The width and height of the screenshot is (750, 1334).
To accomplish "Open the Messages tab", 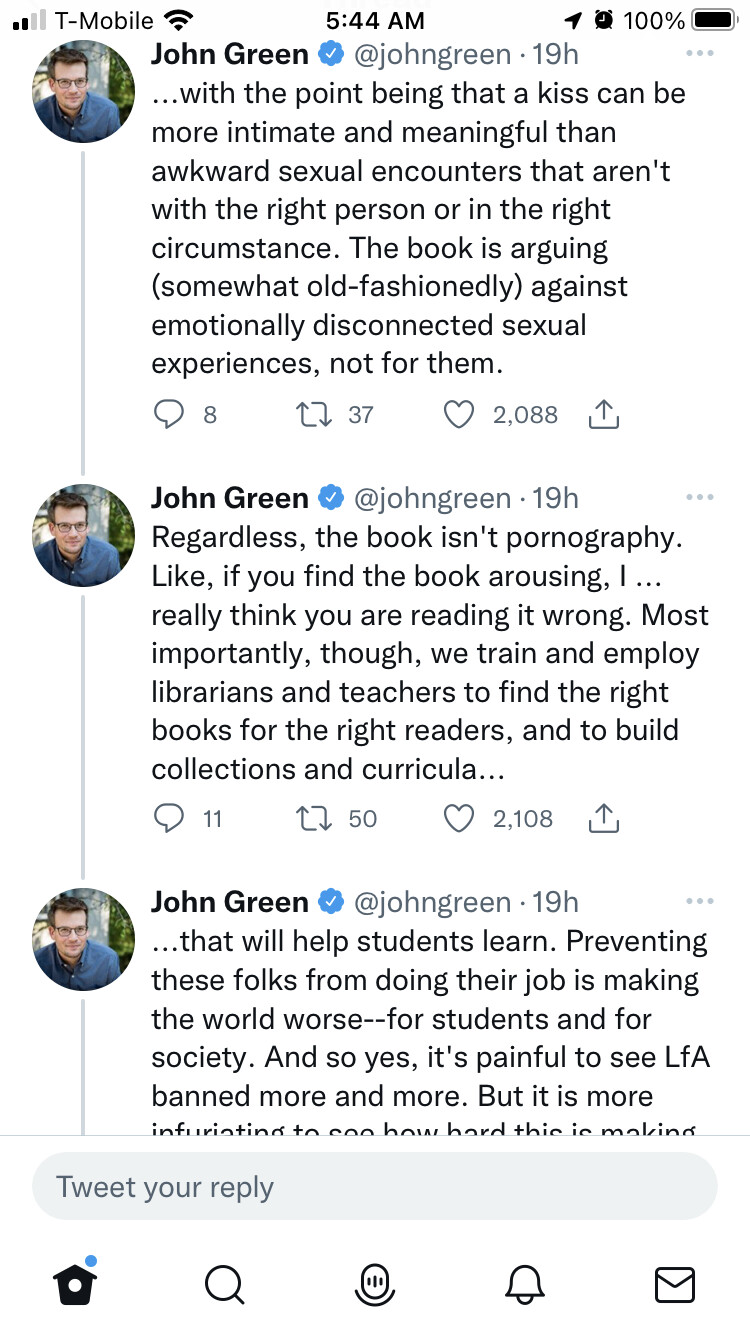I will [x=674, y=1283].
